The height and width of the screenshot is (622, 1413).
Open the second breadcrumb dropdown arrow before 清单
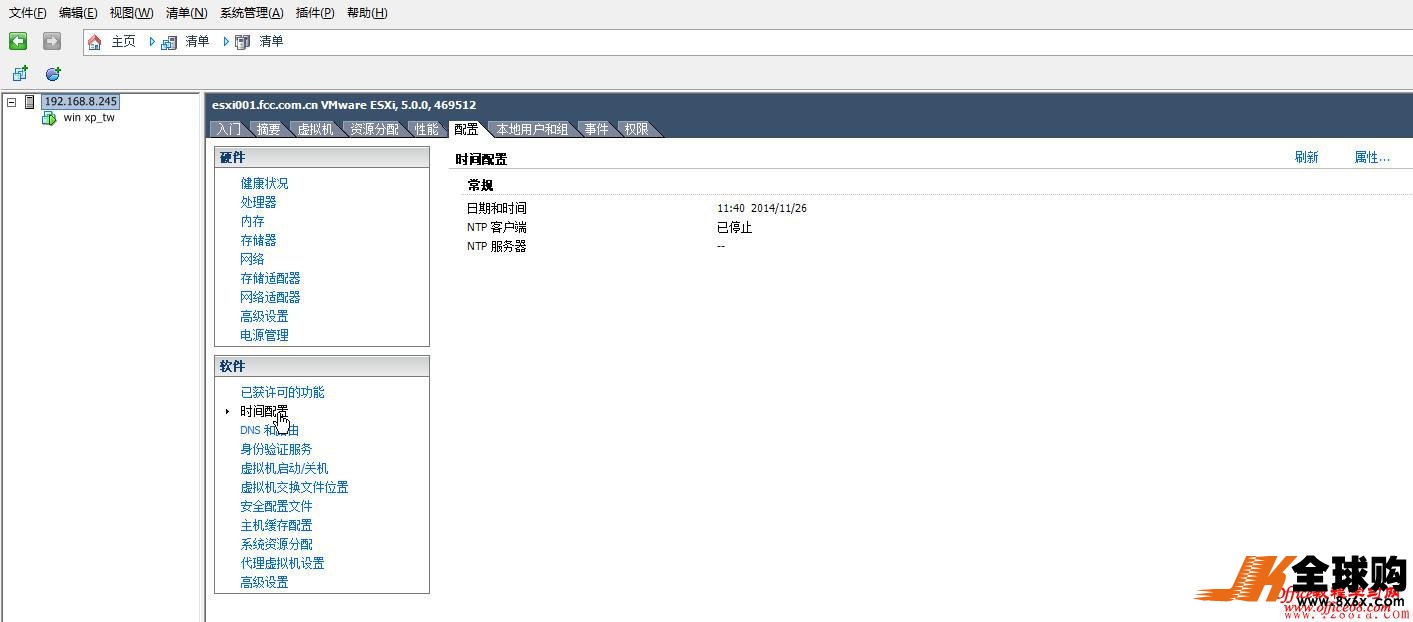click(226, 42)
